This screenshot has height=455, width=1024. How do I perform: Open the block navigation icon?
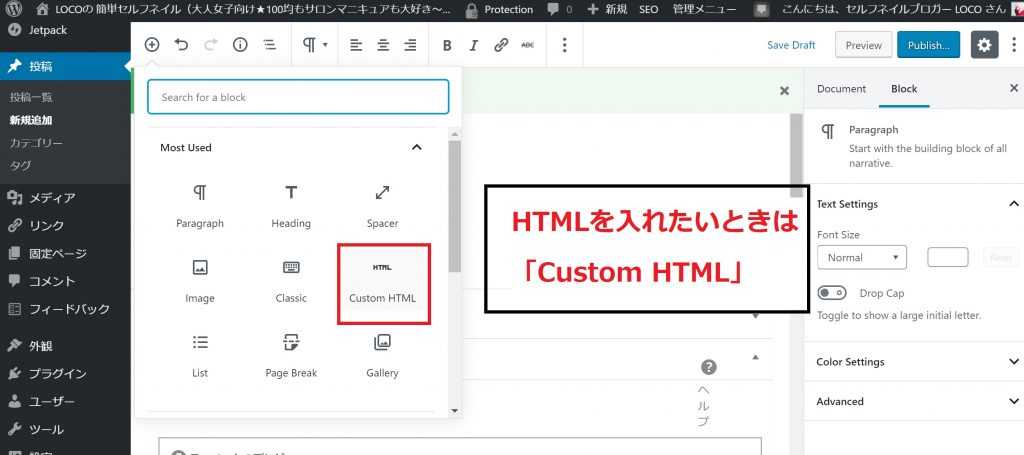(x=269, y=44)
